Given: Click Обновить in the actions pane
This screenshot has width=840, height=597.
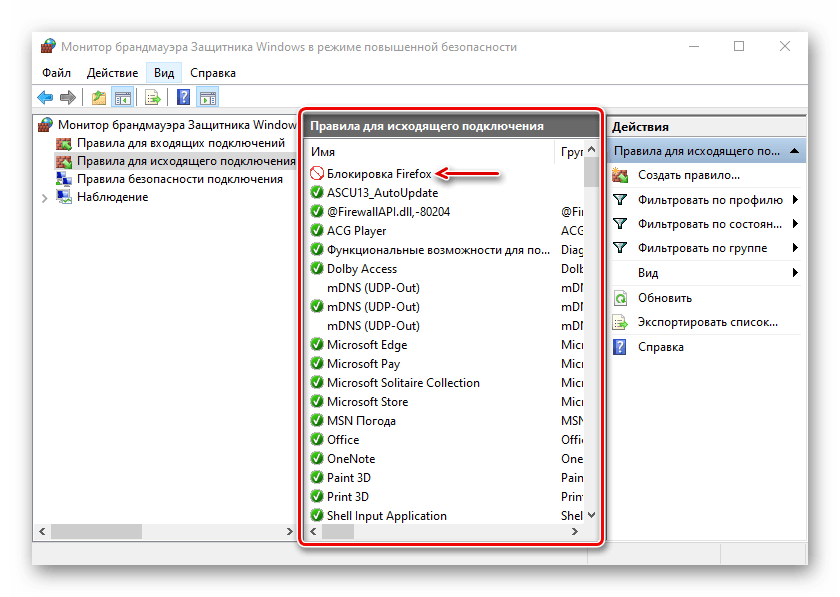Looking at the screenshot, I should click(664, 298).
